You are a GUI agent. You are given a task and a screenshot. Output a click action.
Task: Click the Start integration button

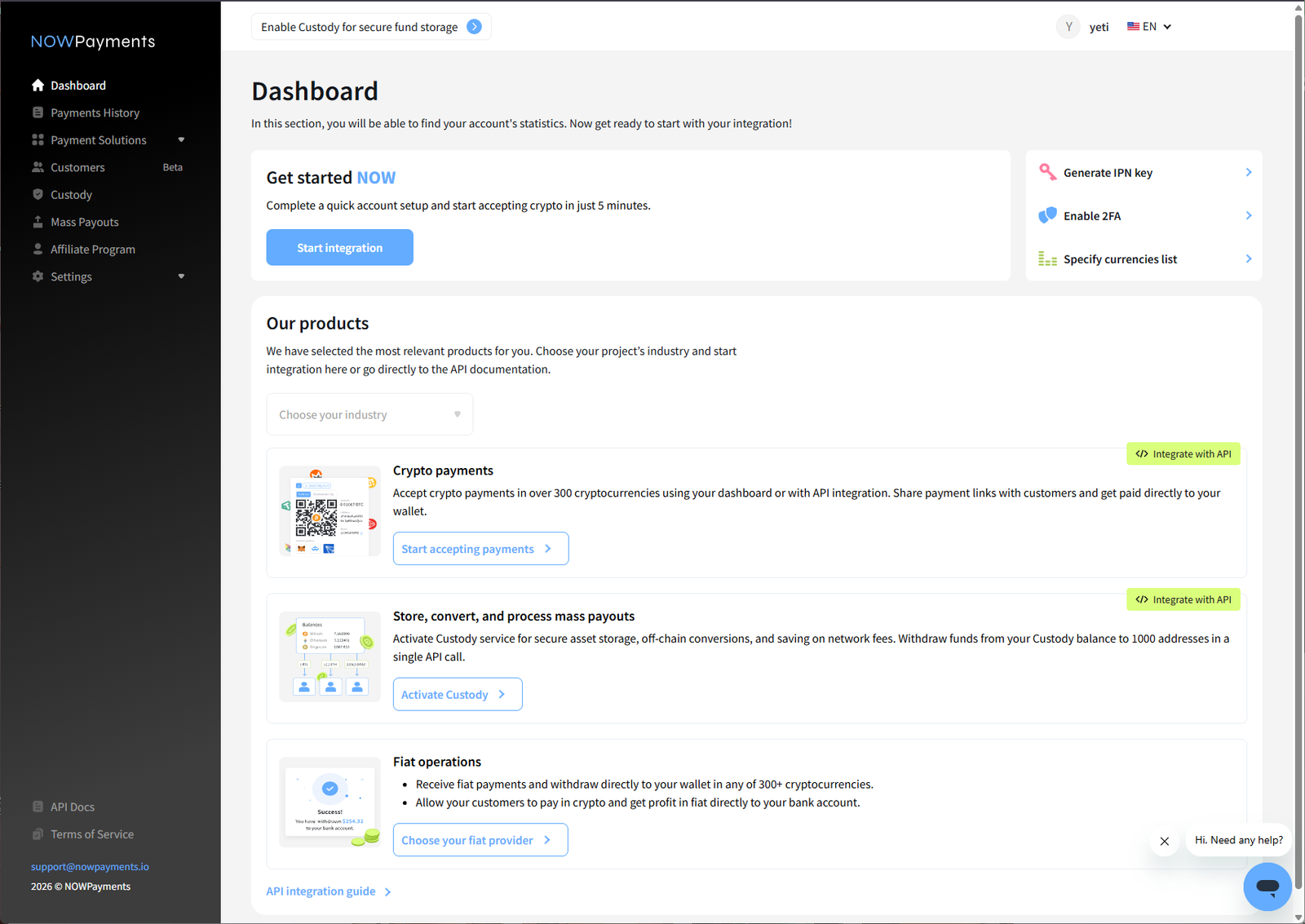[x=339, y=247]
